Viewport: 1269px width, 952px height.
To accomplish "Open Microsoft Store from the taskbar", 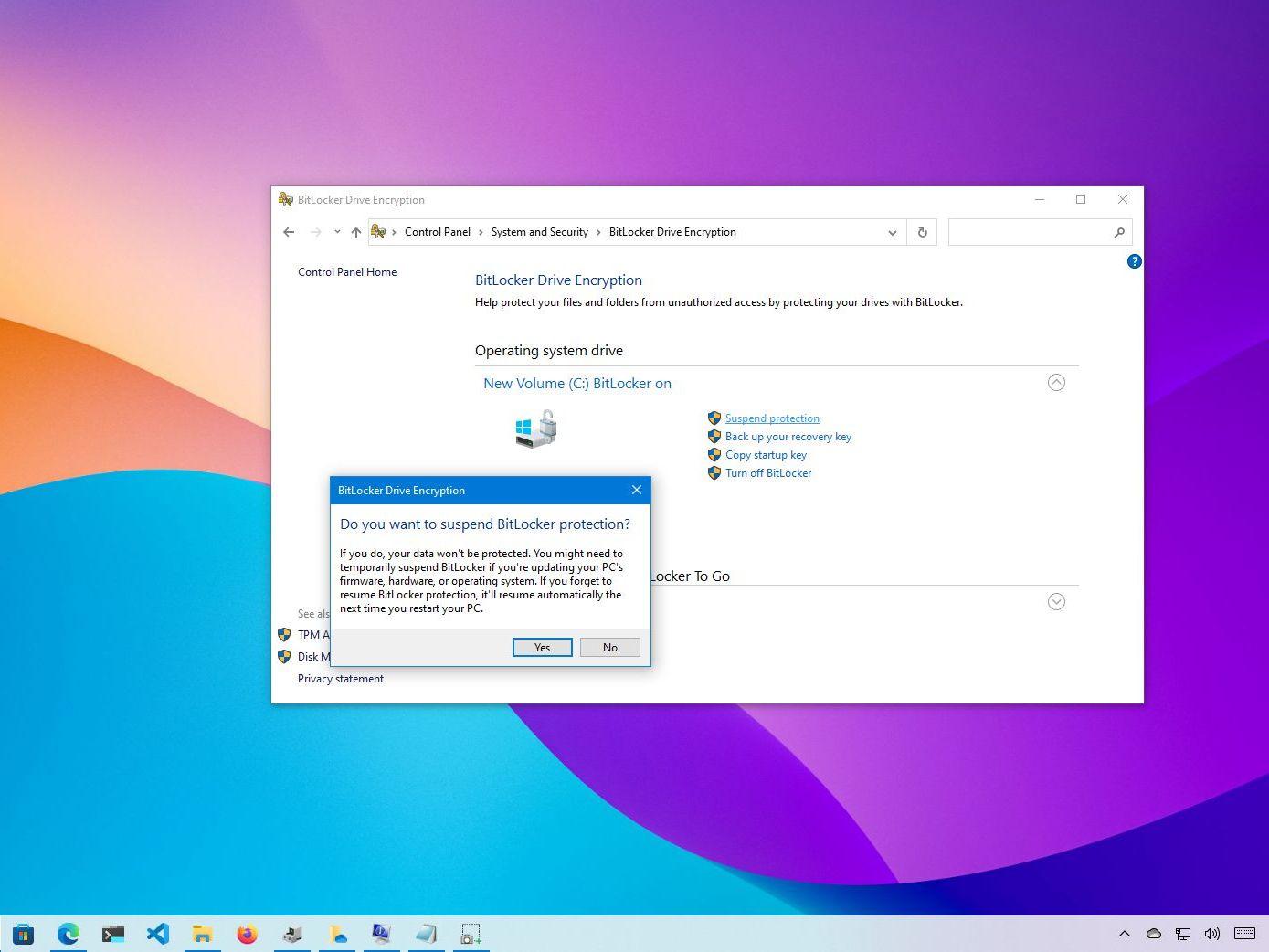I will (x=24, y=934).
